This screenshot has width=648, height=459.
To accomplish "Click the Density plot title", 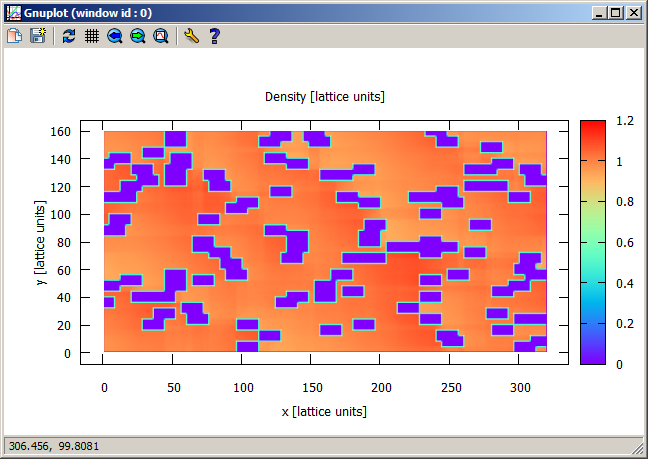I will click(x=324, y=97).
